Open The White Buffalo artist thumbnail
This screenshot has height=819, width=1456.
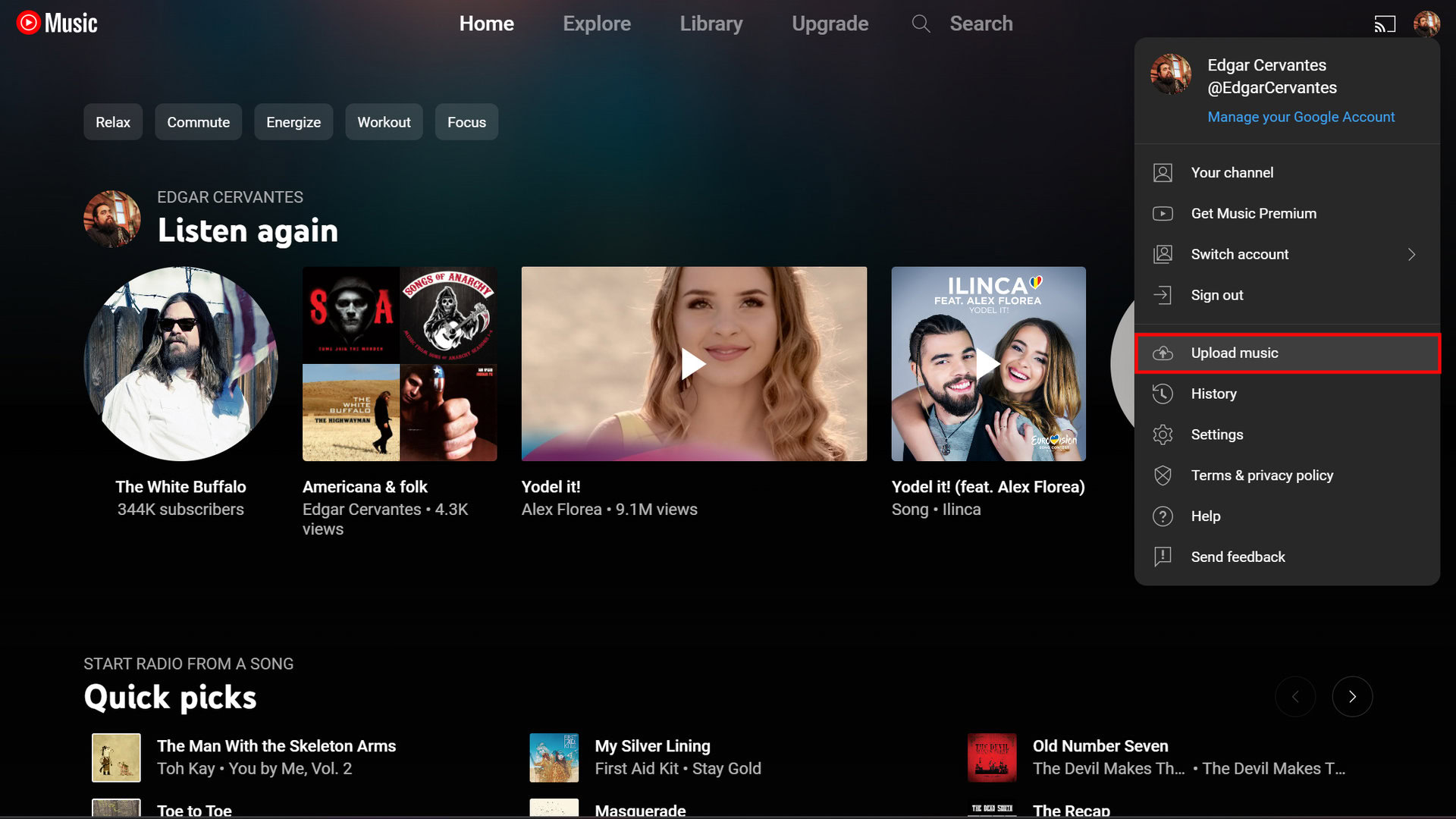[x=180, y=363]
